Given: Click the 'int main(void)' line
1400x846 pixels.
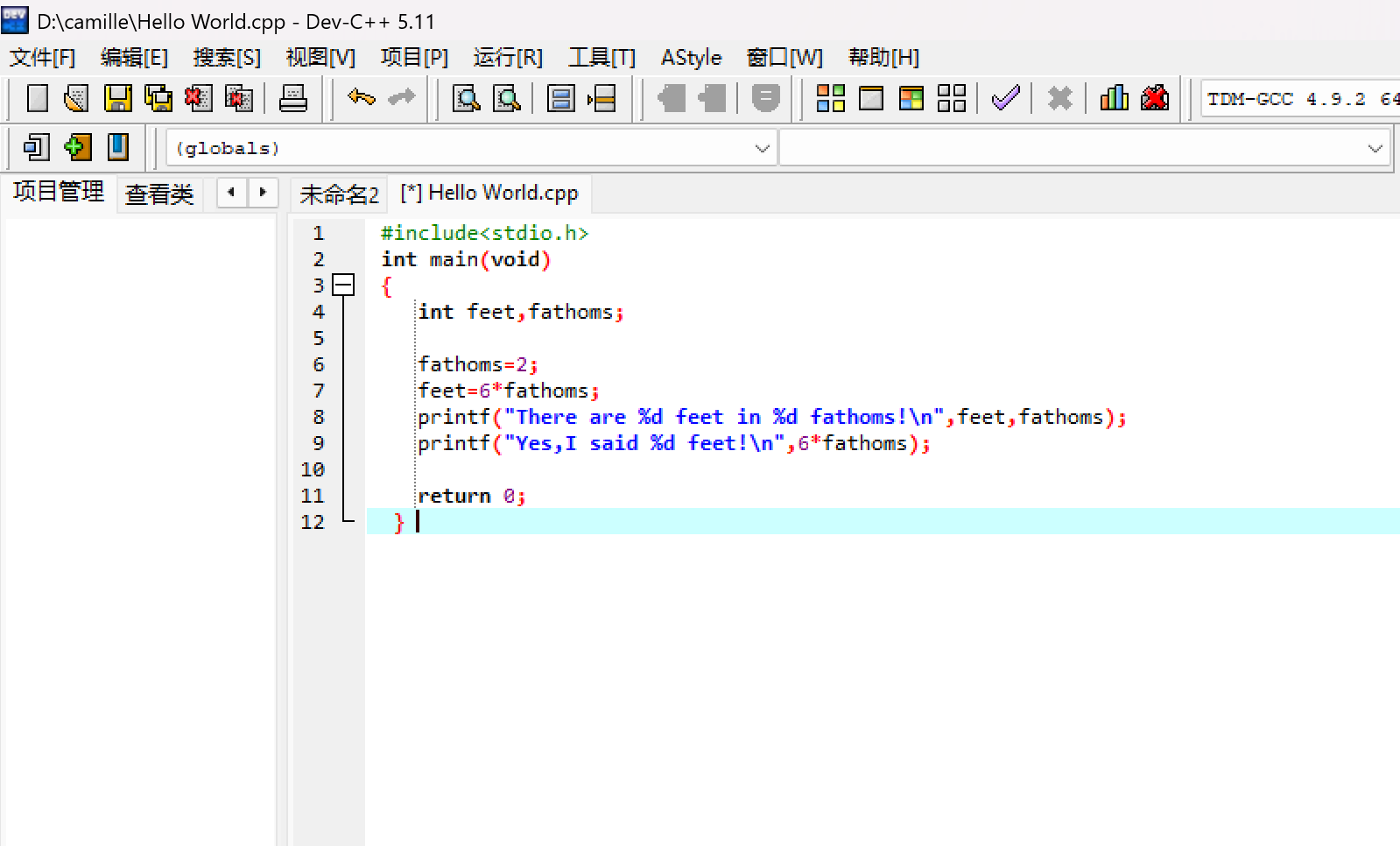Looking at the screenshot, I should 466,259.
